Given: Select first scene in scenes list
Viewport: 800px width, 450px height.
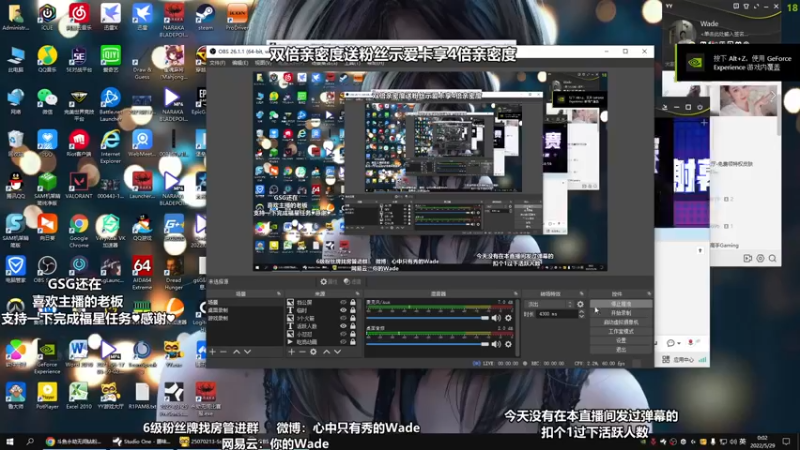Looking at the screenshot, I should click(x=245, y=303).
